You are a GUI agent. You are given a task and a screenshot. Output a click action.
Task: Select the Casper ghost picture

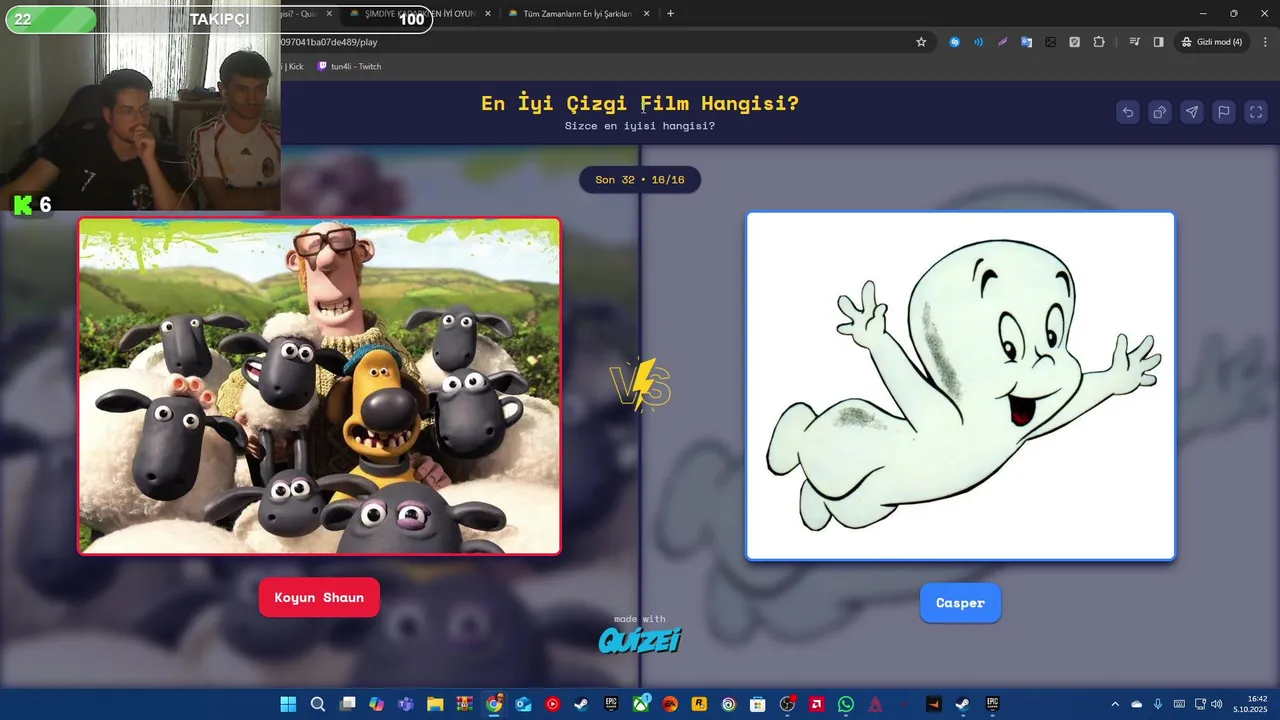960,386
